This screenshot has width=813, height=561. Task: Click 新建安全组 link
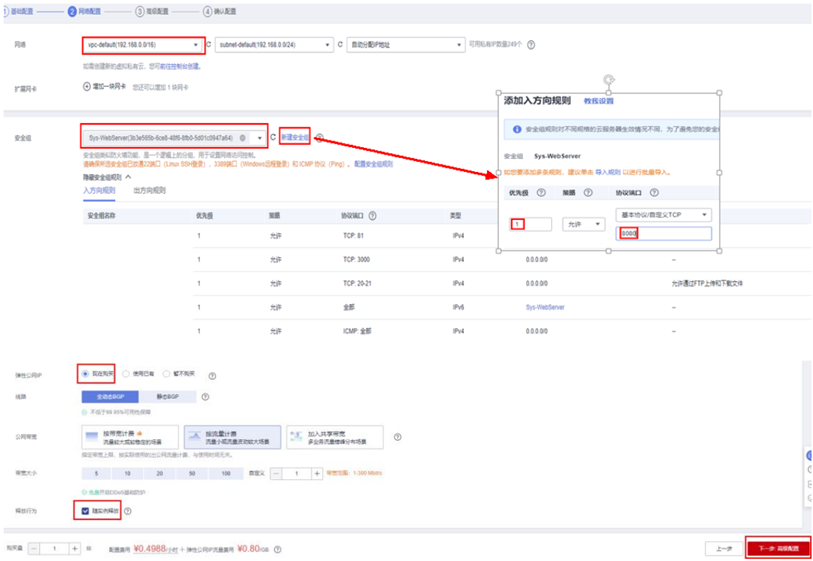(x=295, y=137)
